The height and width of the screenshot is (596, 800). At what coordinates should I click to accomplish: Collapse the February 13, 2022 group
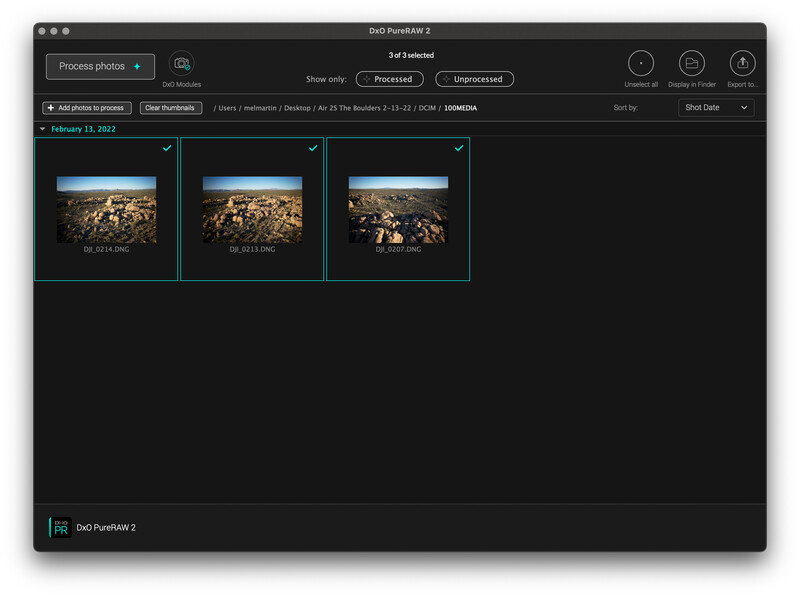point(42,129)
